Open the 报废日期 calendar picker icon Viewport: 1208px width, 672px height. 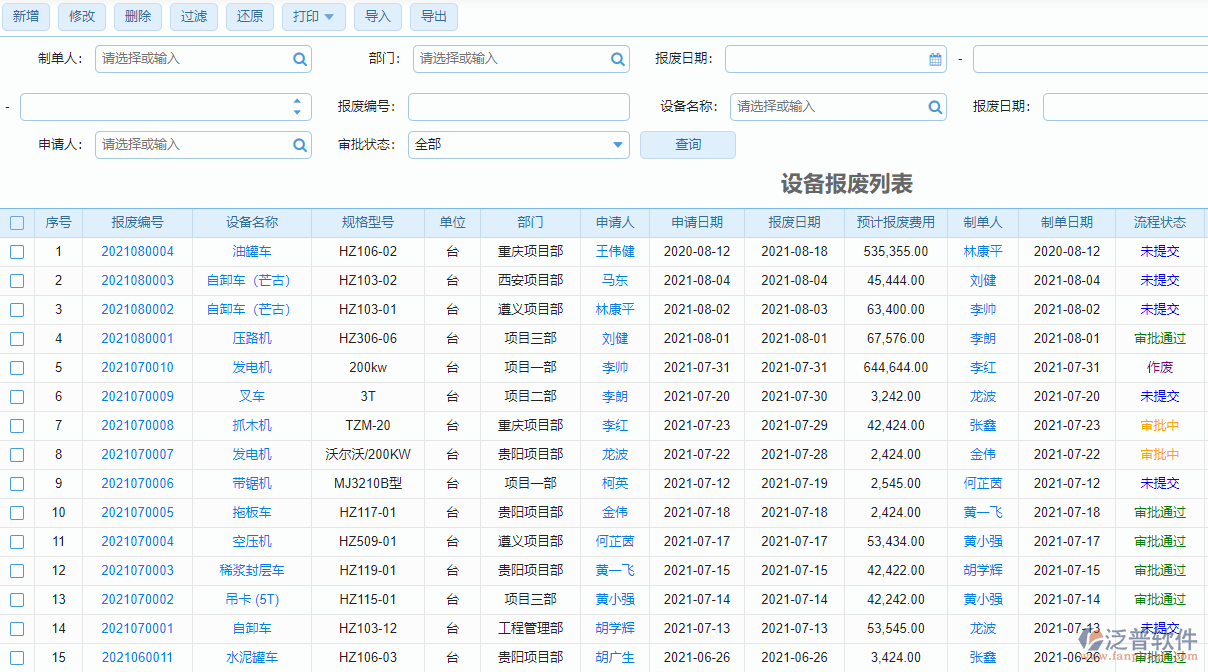pyautogui.click(x=936, y=59)
